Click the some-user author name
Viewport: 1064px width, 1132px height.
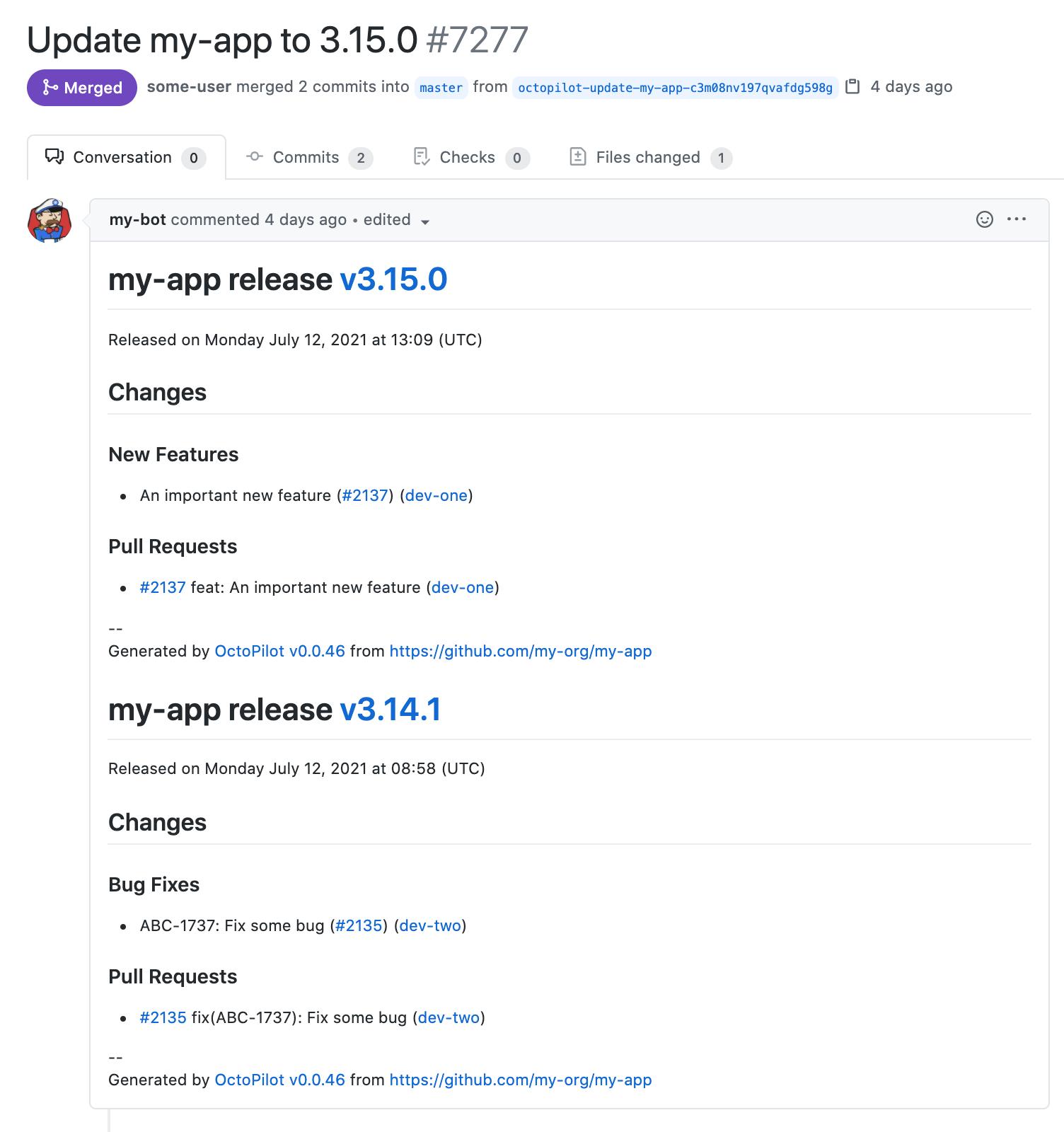(189, 86)
